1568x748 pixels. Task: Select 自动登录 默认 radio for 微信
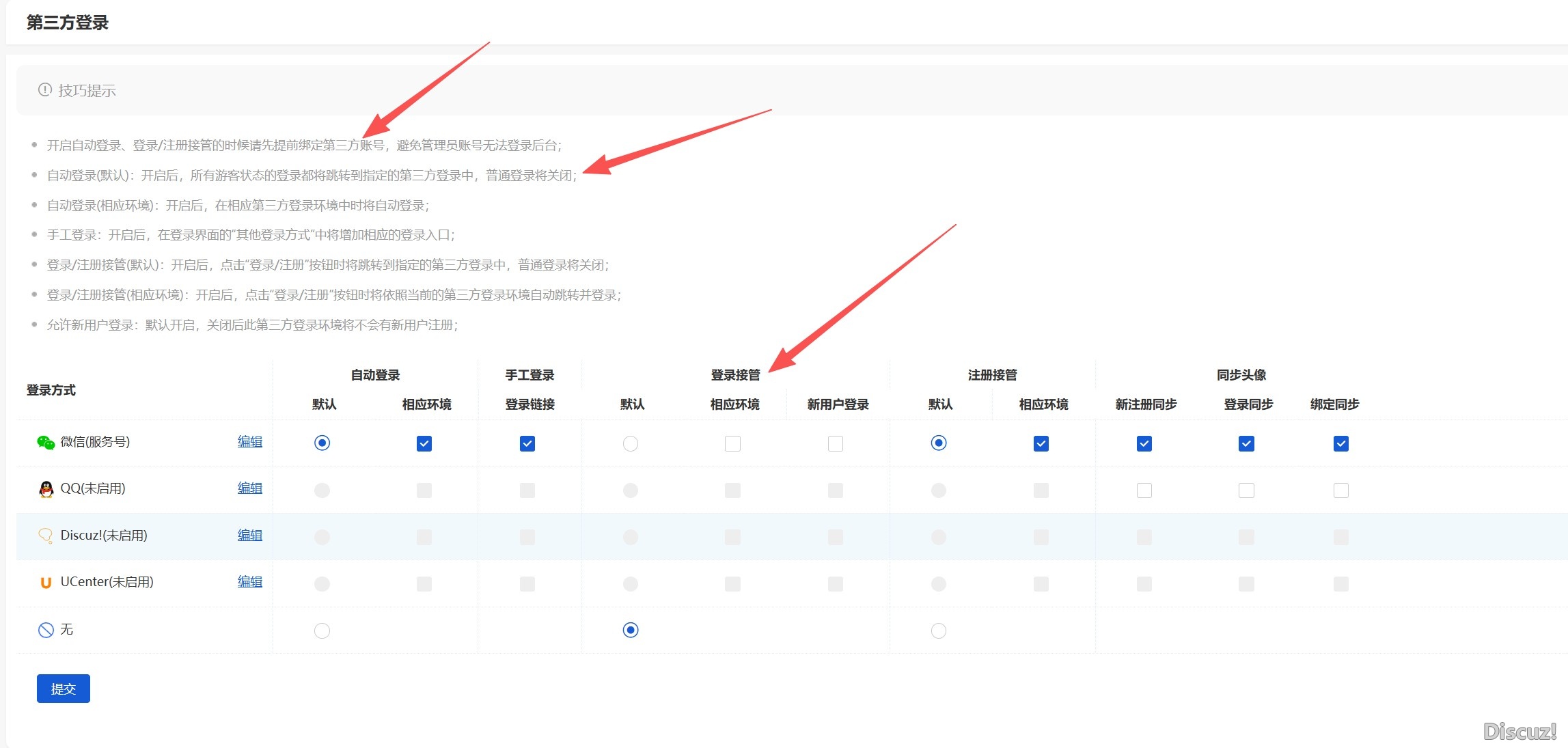point(322,443)
